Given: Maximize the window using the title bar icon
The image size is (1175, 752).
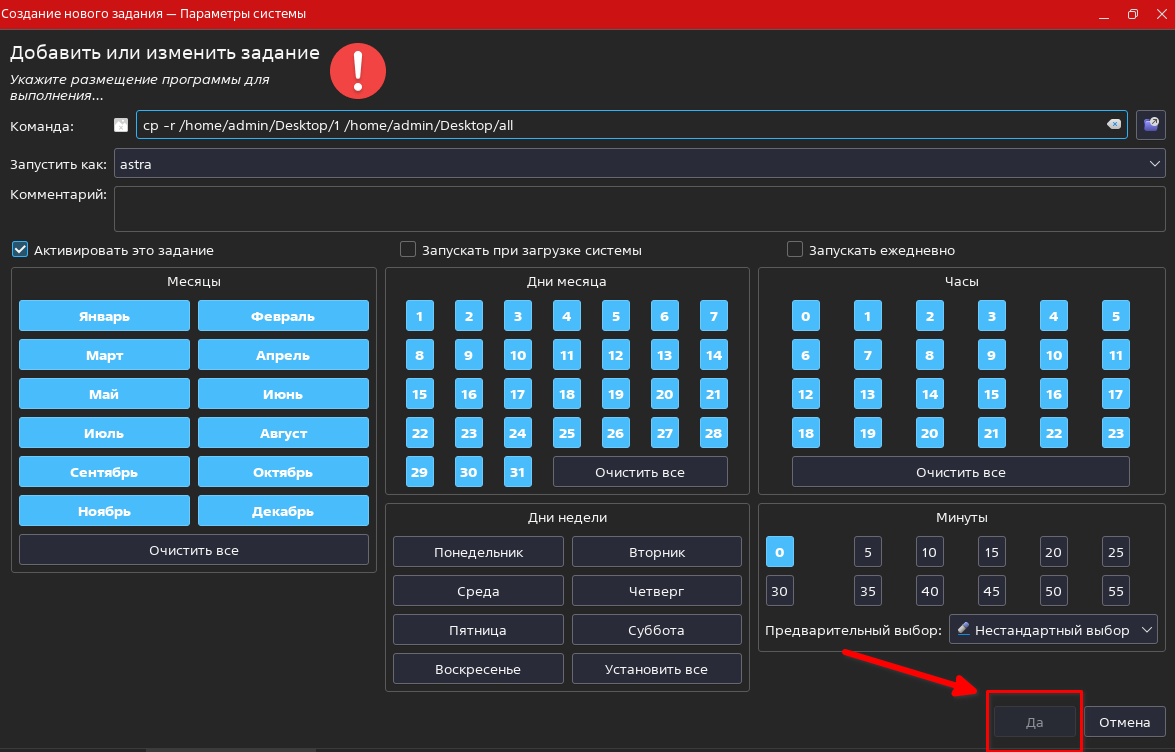Looking at the screenshot, I should coord(1132,14).
